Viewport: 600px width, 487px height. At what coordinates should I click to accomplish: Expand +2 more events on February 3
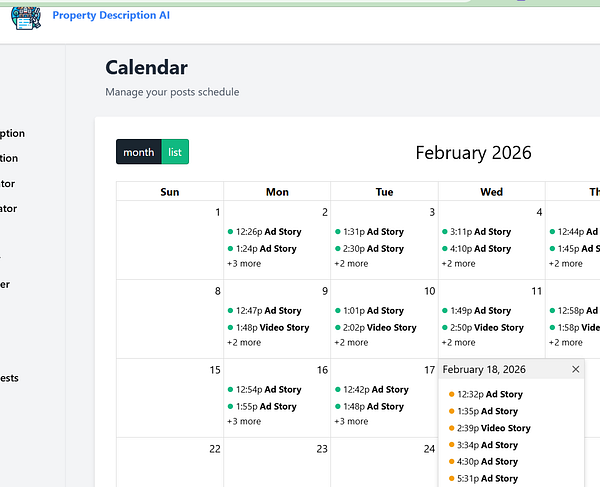(351, 264)
